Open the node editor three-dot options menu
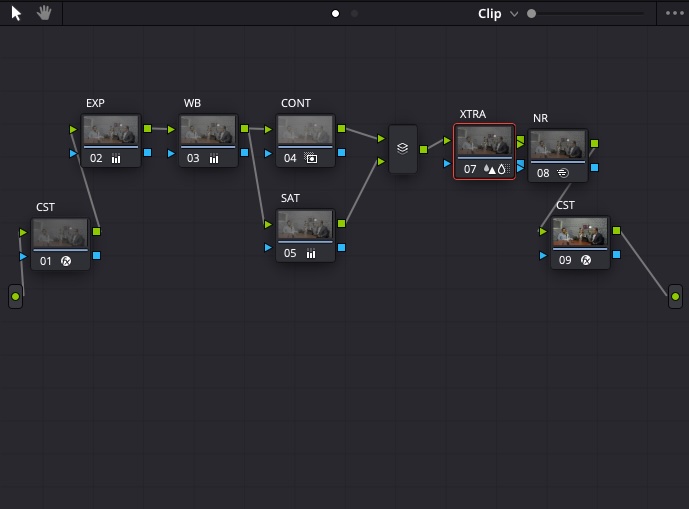Image resolution: width=689 pixels, height=509 pixels. tap(674, 13)
